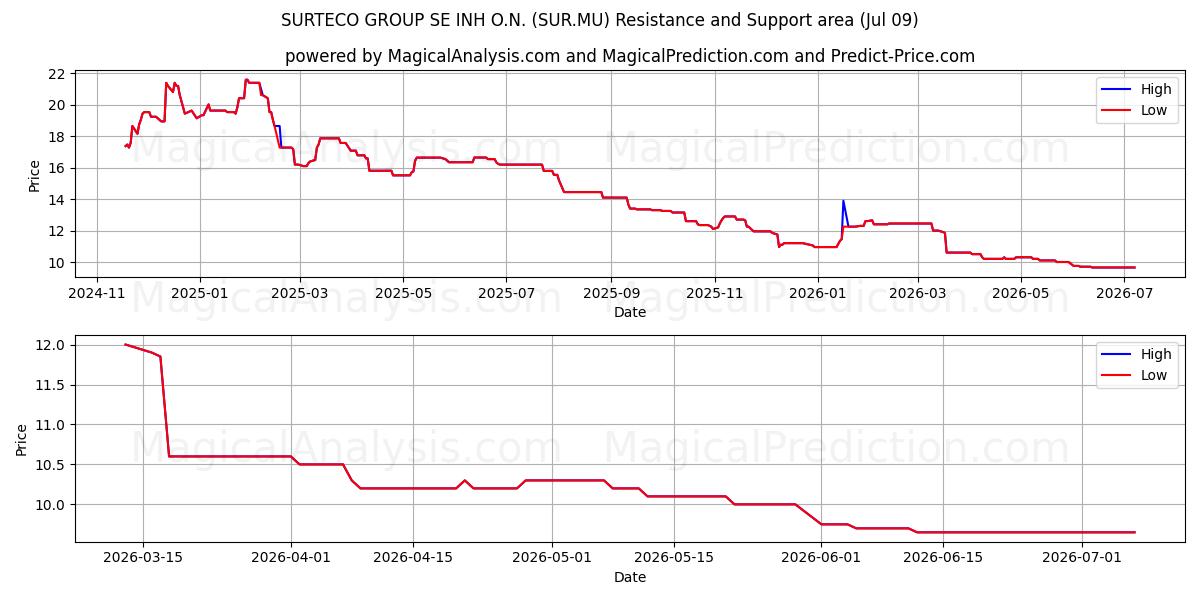Click the '2026-05' tick label on the top chart

(x=1020, y=294)
